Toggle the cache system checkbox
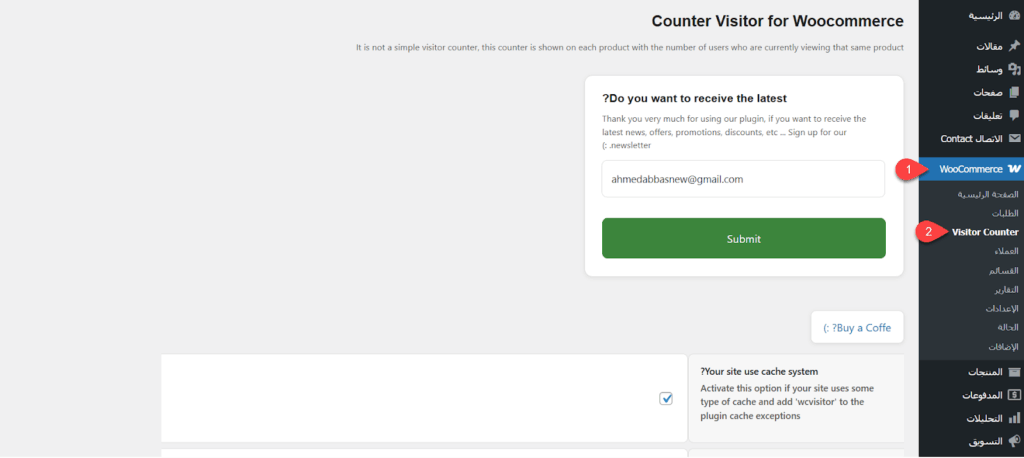This screenshot has height=458, width=1024. tap(666, 399)
